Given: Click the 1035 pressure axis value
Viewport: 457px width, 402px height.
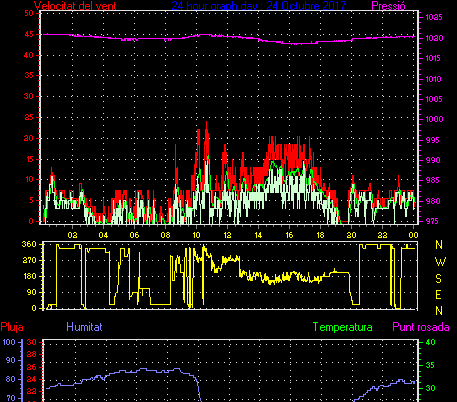Looking at the screenshot, I should click(x=434, y=17).
